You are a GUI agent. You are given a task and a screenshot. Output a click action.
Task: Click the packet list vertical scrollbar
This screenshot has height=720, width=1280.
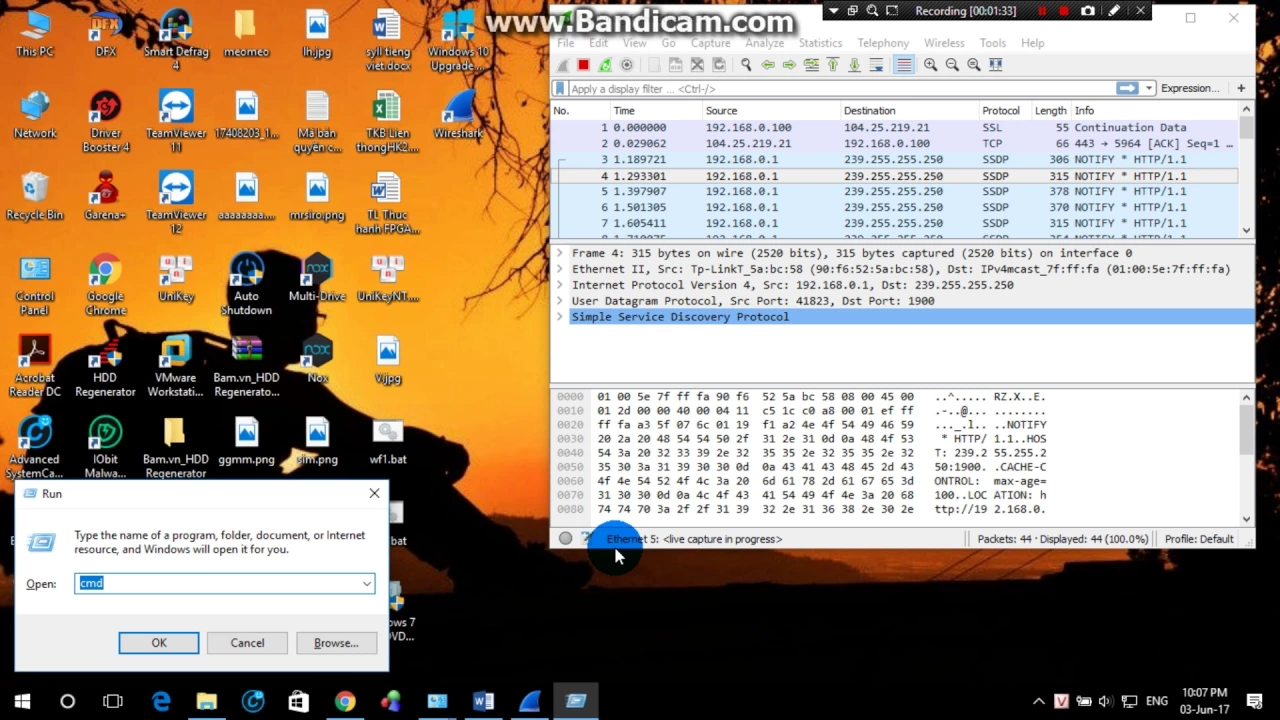point(1246,170)
